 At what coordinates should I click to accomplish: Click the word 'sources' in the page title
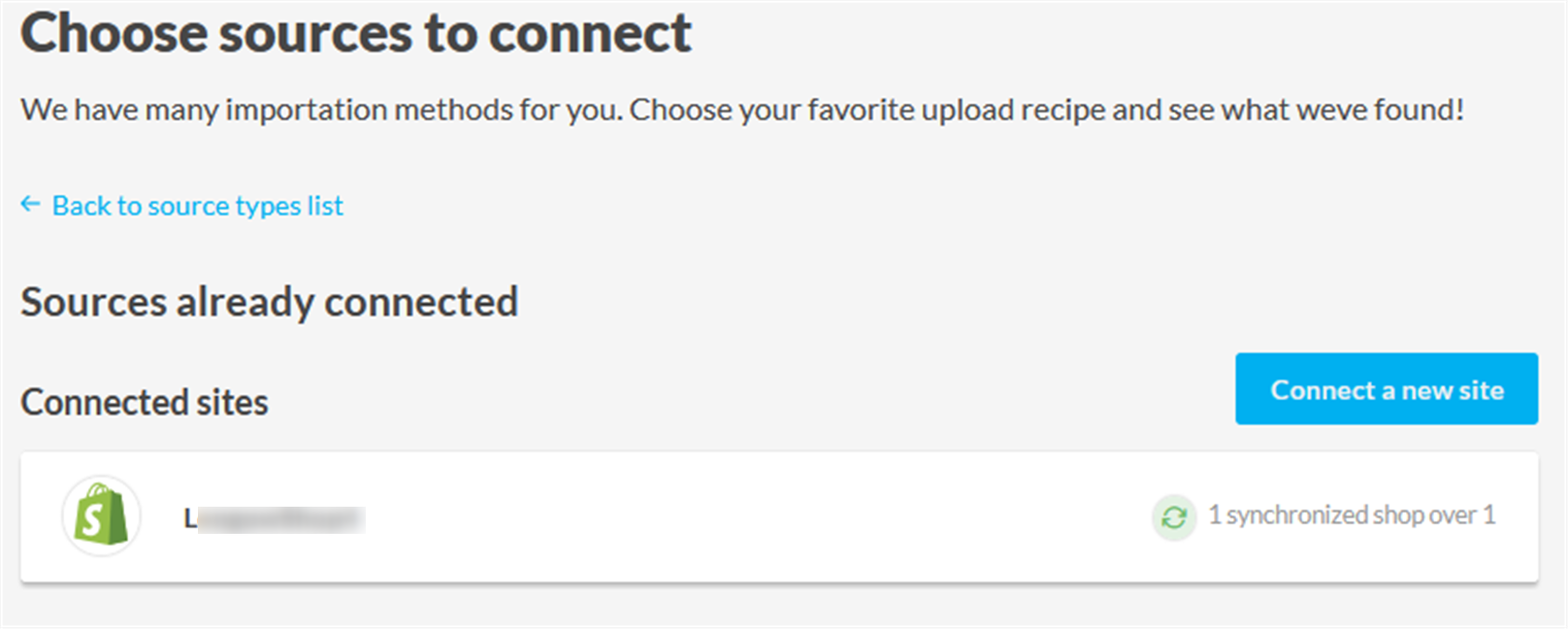coord(315,34)
